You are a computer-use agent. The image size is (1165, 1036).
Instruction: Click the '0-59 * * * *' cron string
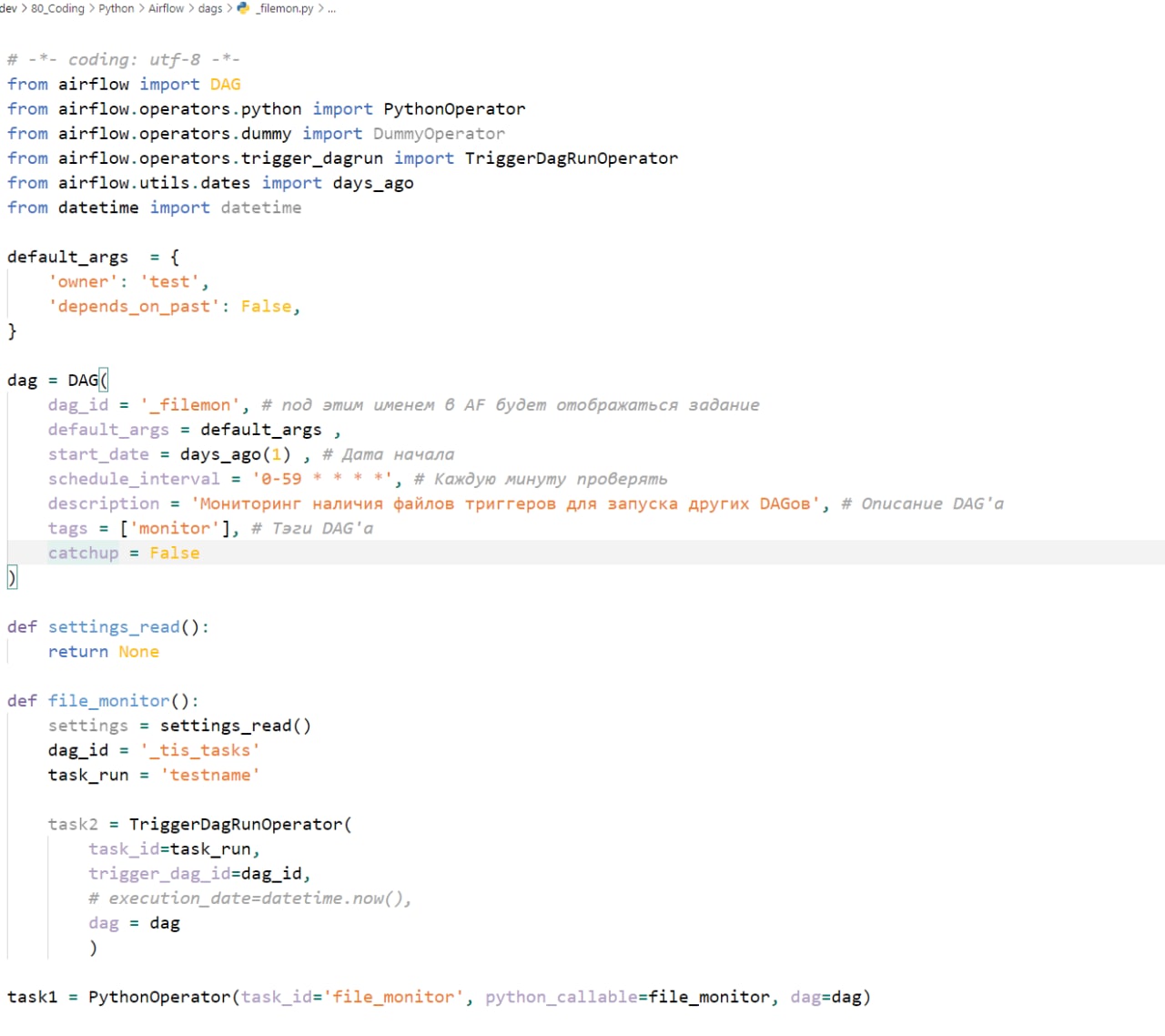(322, 478)
